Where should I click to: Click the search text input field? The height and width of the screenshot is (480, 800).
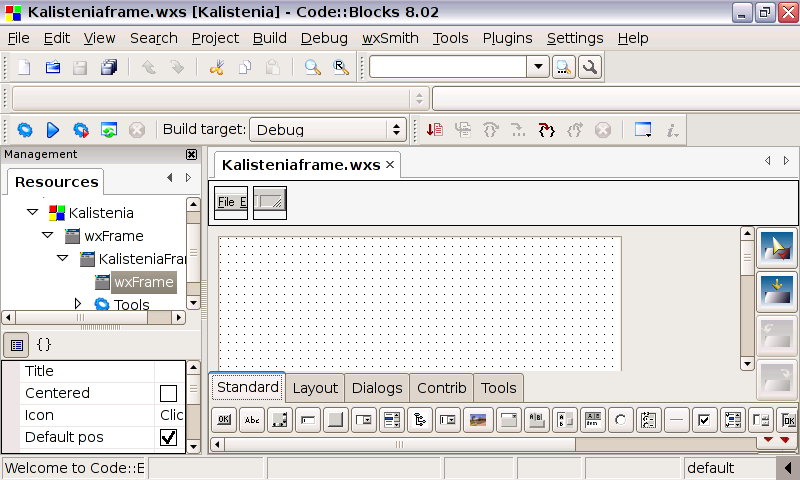coord(448,67)
